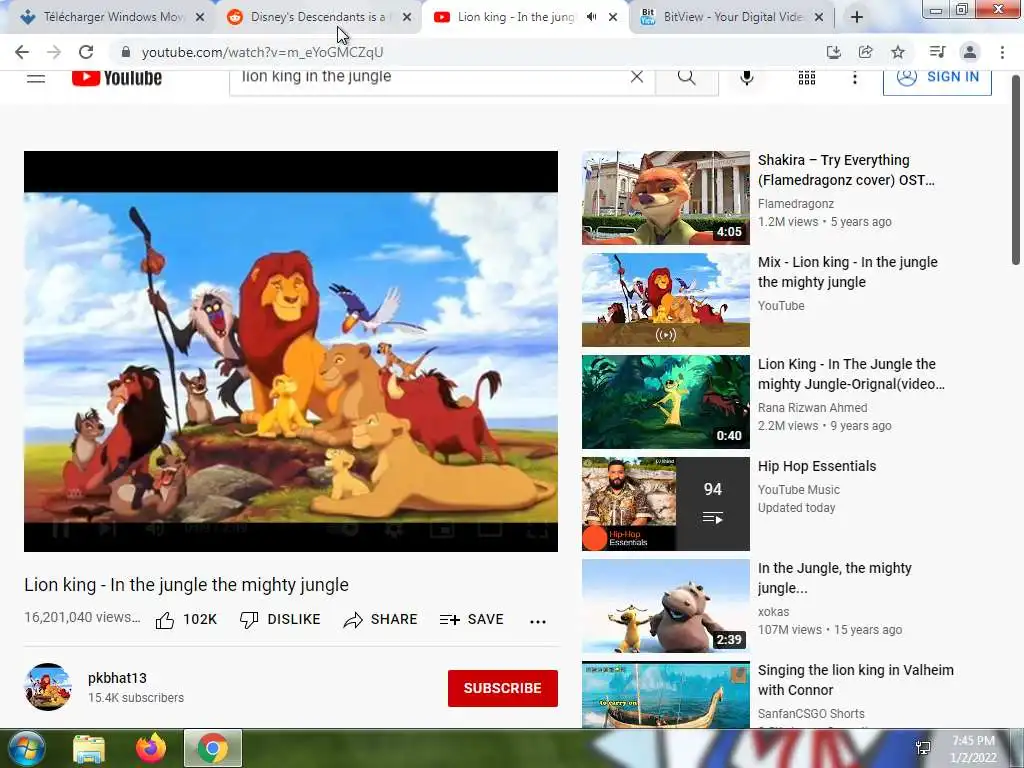Switch to Disney's Descendants tab
Screen dimensions: 1024x768
pyautogui.click(x=319, y=17)
